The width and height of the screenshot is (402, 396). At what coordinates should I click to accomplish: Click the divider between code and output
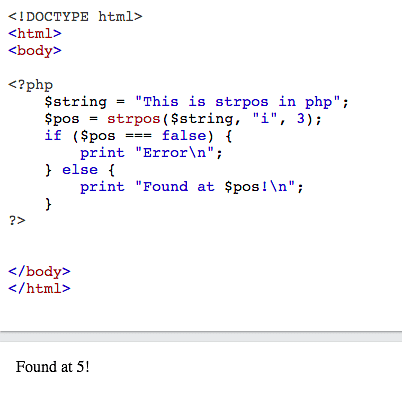pyautogui.click(x=201, y=336)
